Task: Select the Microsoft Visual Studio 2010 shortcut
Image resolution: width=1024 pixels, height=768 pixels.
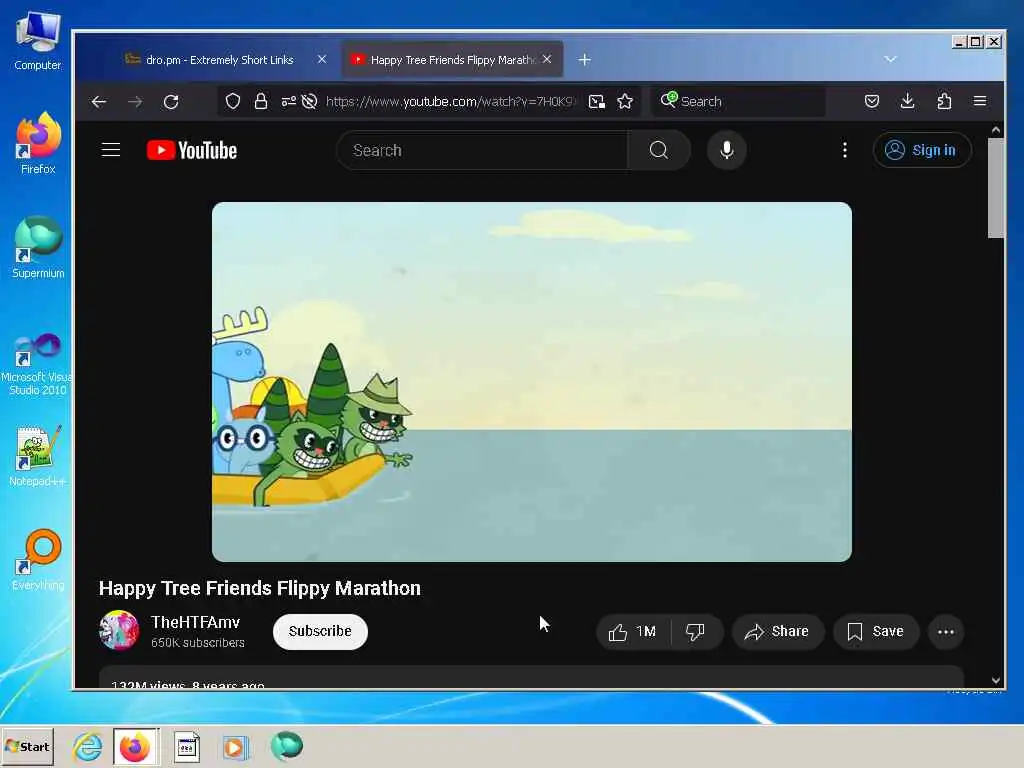Action: pos(37,364)
